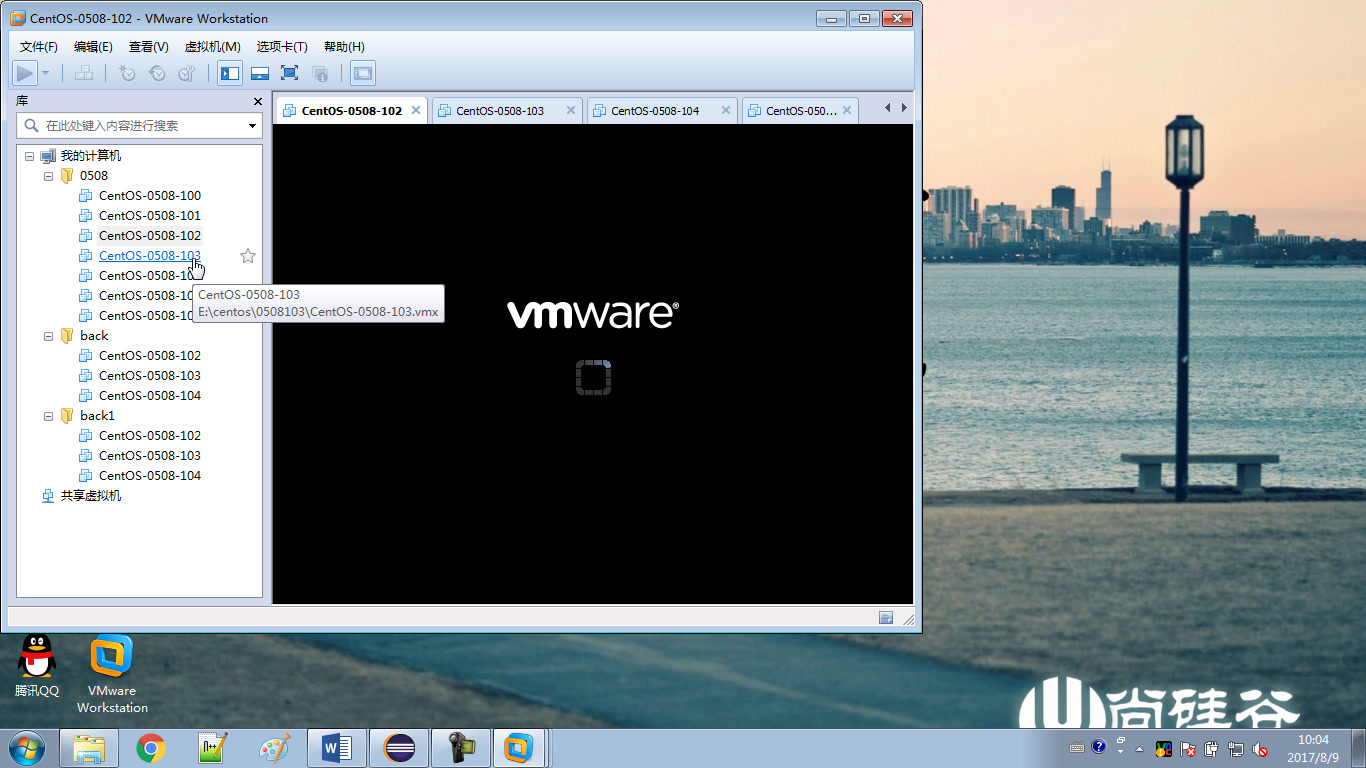The height and width of the screenshot is (768, 1366).
Task: Select CentOS-0508-104 under back1 folder
Action: click(150, 476)
